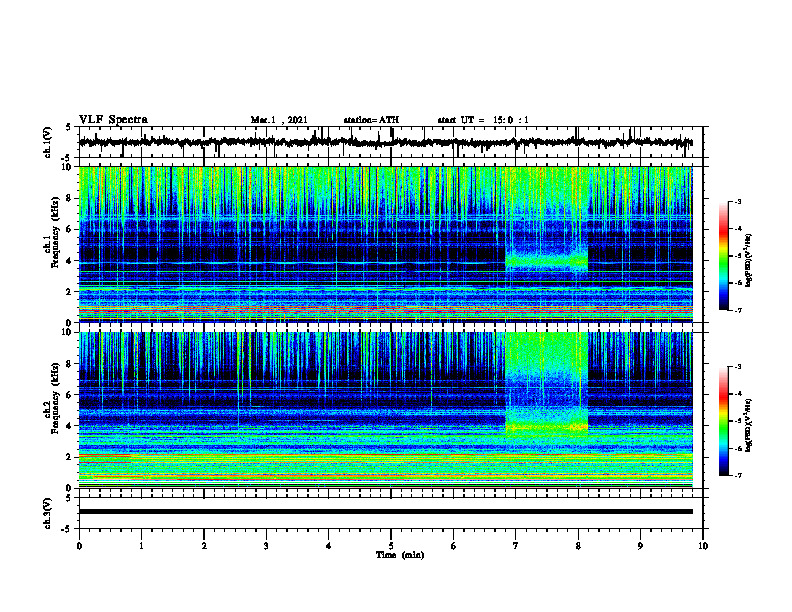Click the "5" tick on ch.1(V) axis

click(x=69, y=127)
